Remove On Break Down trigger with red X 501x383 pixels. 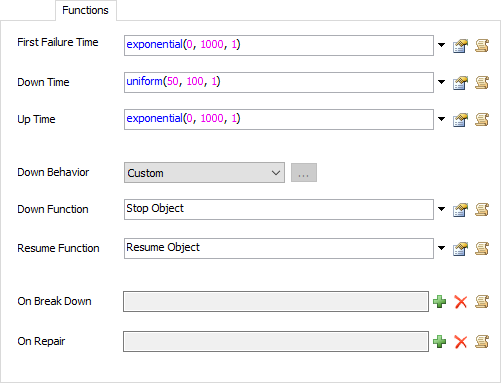(461, 302)
